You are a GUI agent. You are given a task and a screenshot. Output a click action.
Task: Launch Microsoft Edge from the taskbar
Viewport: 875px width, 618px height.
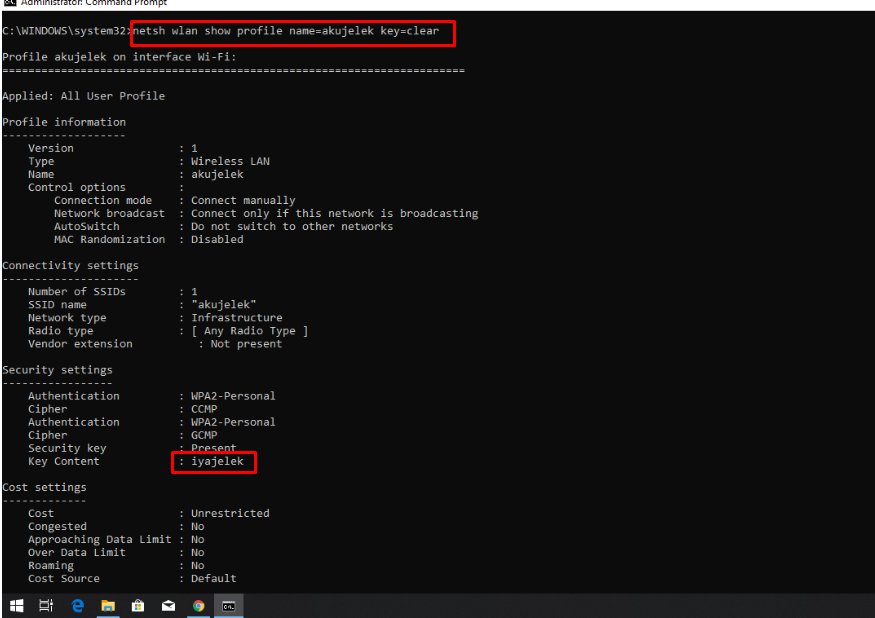pos(78,606)
